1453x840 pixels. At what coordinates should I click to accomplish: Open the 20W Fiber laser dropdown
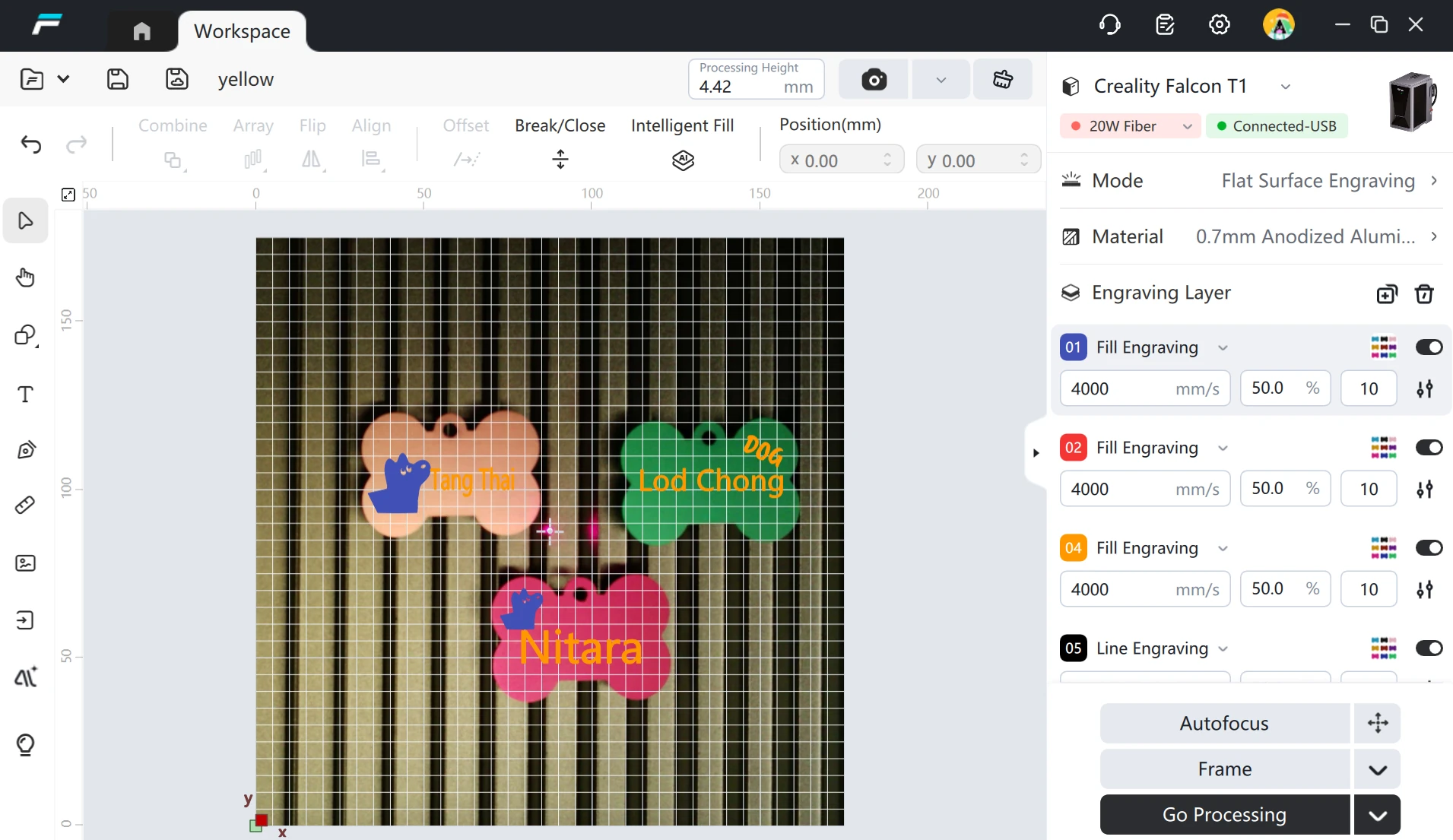(1131, 126)
